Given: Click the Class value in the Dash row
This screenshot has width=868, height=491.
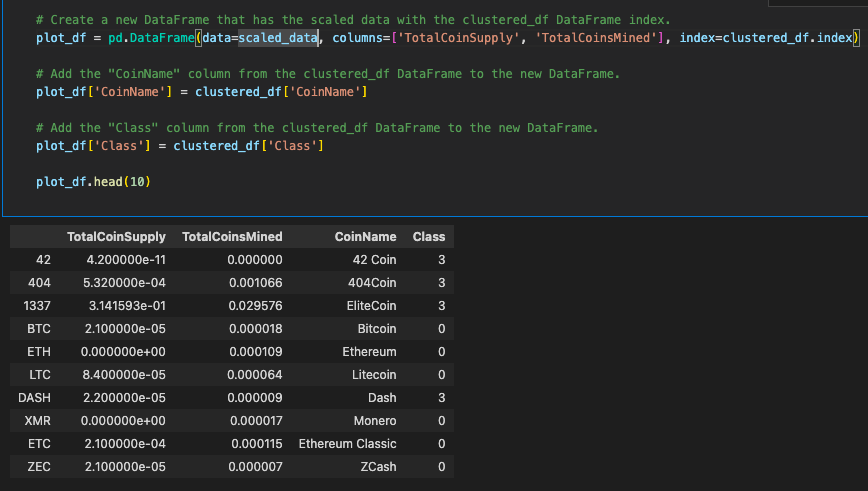Looking at the screenshot, I should [442, 397].
